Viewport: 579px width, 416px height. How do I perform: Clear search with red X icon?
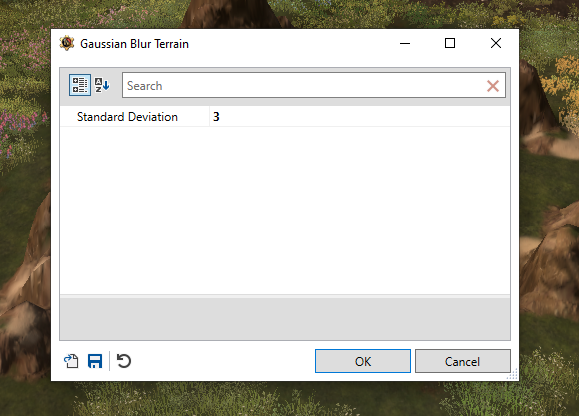pyautogui.click(x=493, y=86)
